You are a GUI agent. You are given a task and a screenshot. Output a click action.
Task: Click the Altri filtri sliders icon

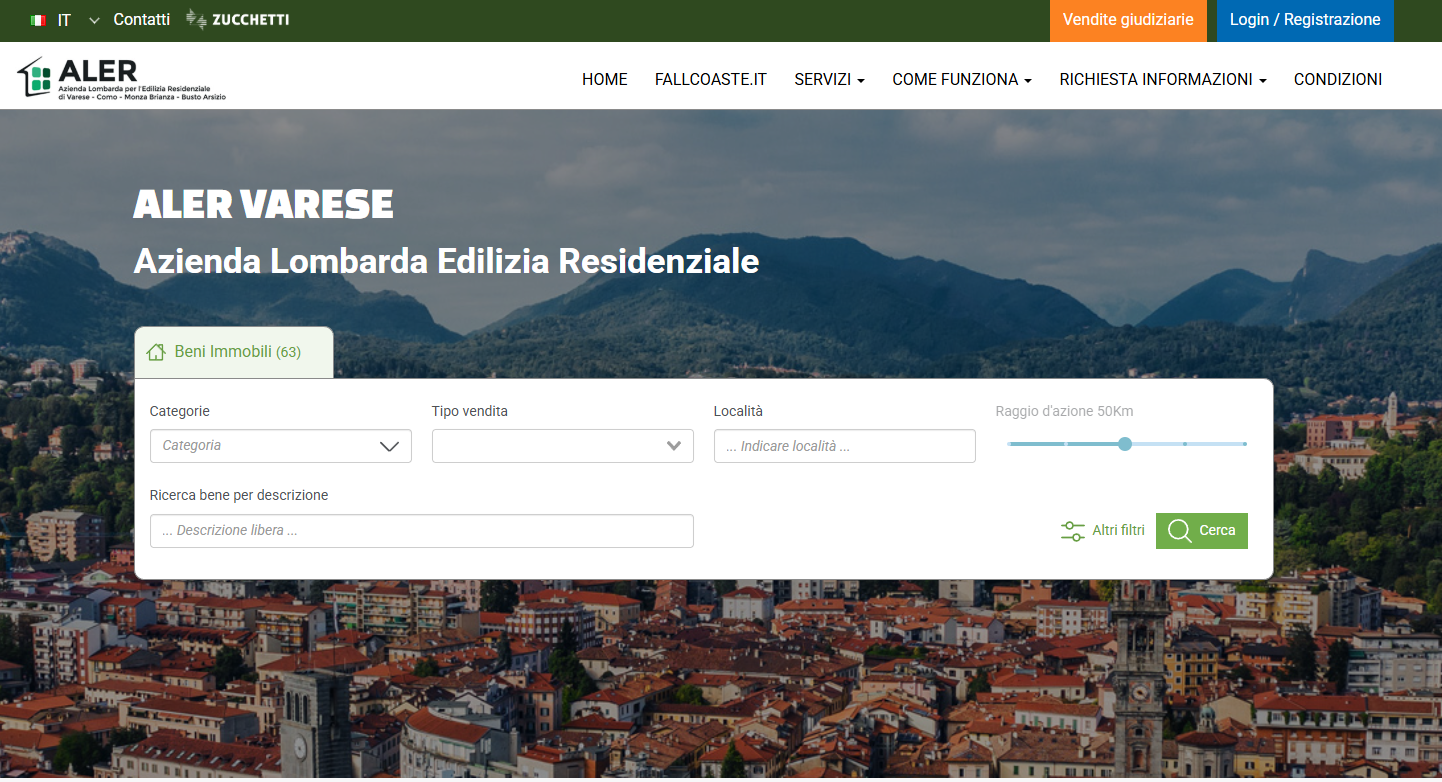[1072, 531]
